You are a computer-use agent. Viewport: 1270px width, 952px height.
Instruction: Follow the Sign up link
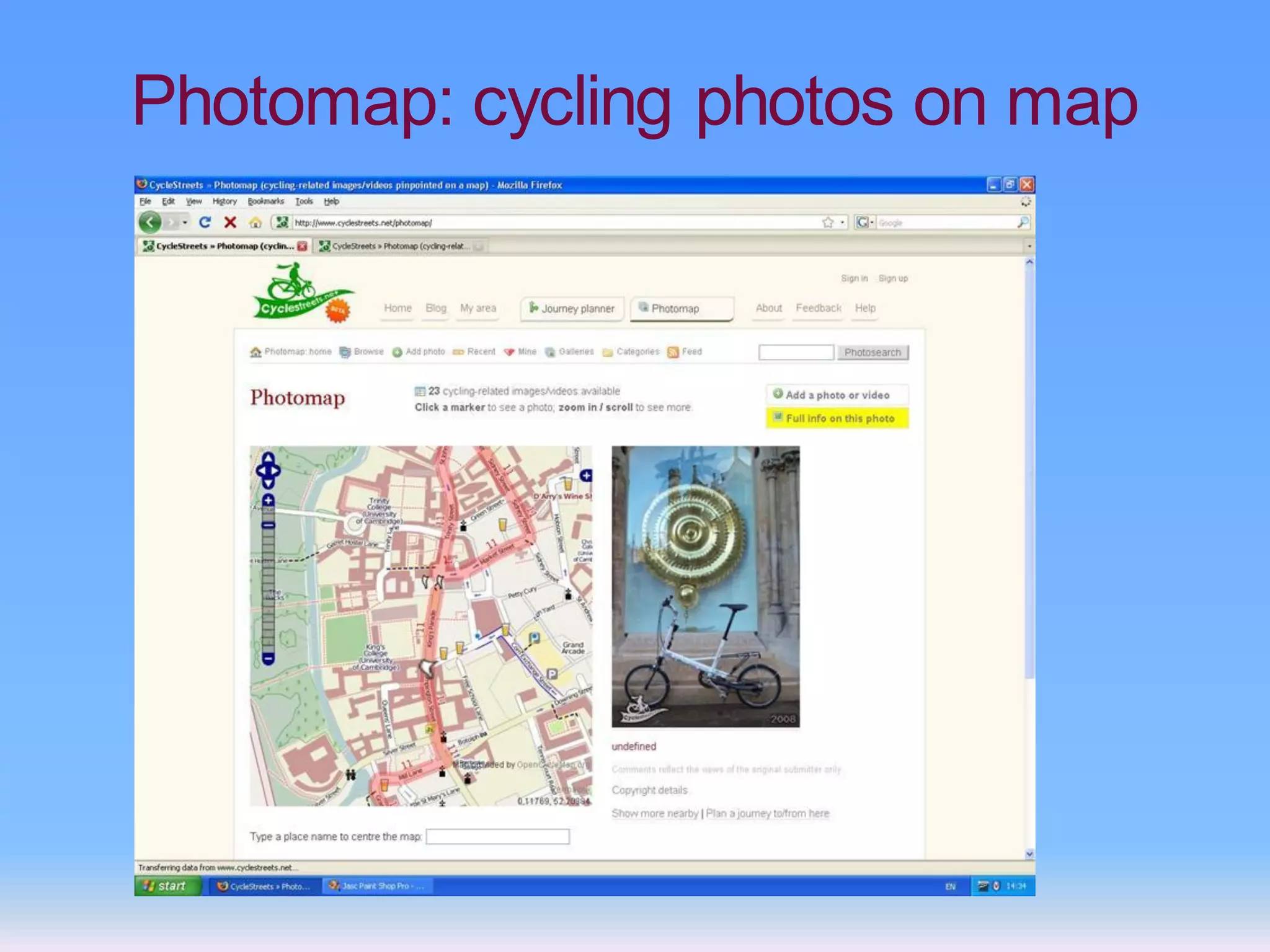(x=893, y=278)
